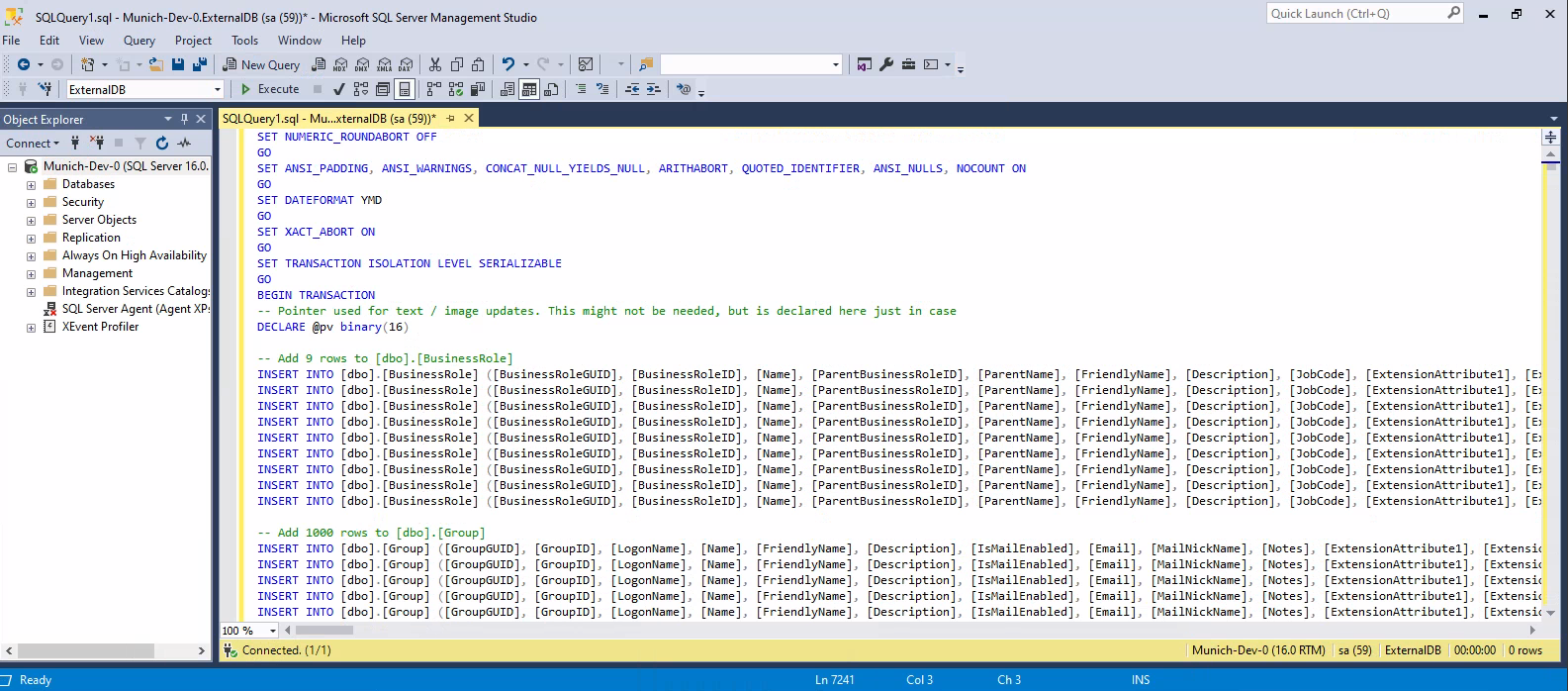Image resolution: width=1568 pixels, height=691 pixels.
Task: Toggle Results to Text mode
Action: [507, 89]
